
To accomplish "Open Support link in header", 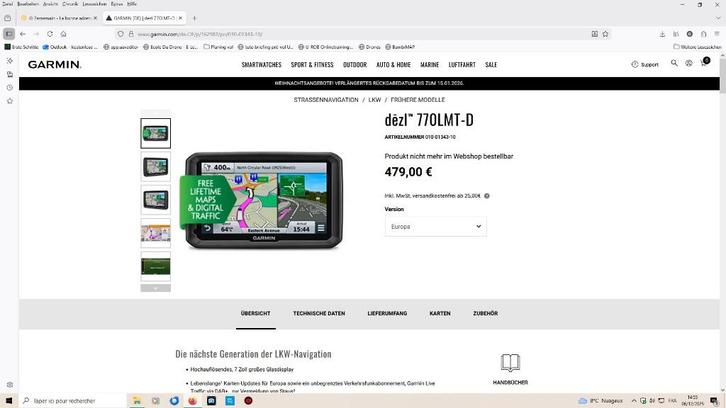I will click(x=645, y=64).
